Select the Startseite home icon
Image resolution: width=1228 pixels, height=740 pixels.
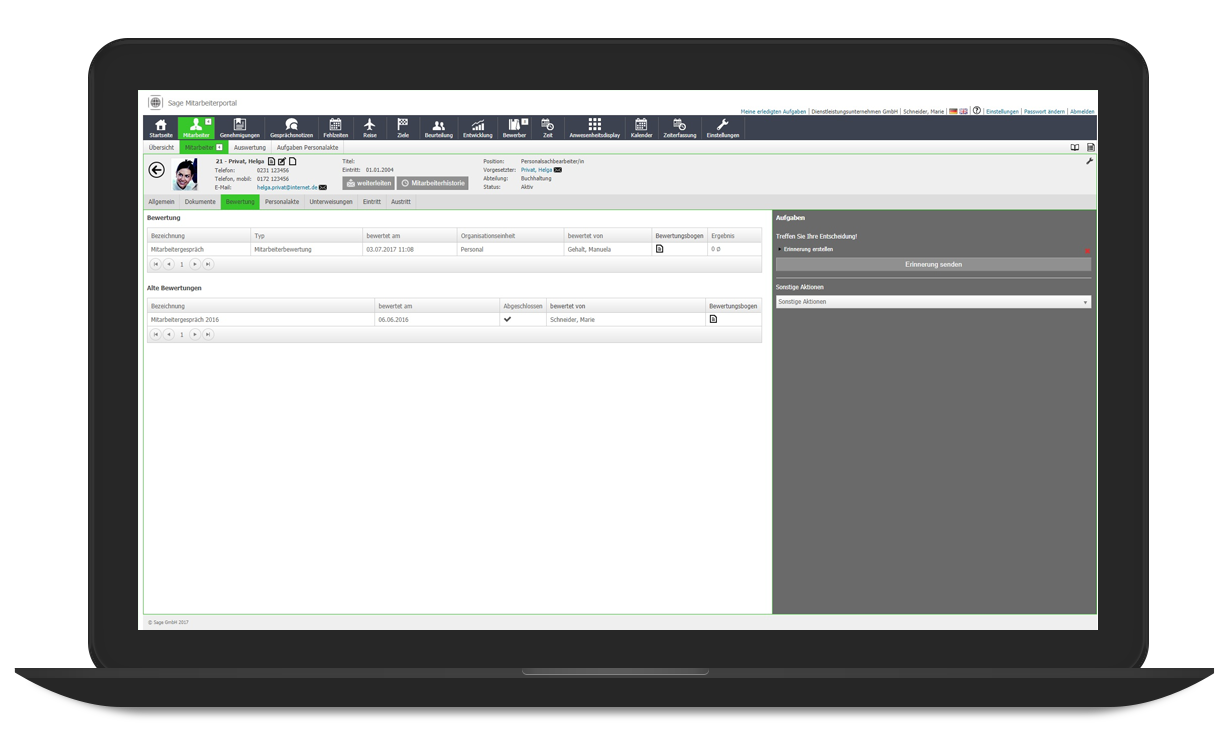click(x=160, y=124)
